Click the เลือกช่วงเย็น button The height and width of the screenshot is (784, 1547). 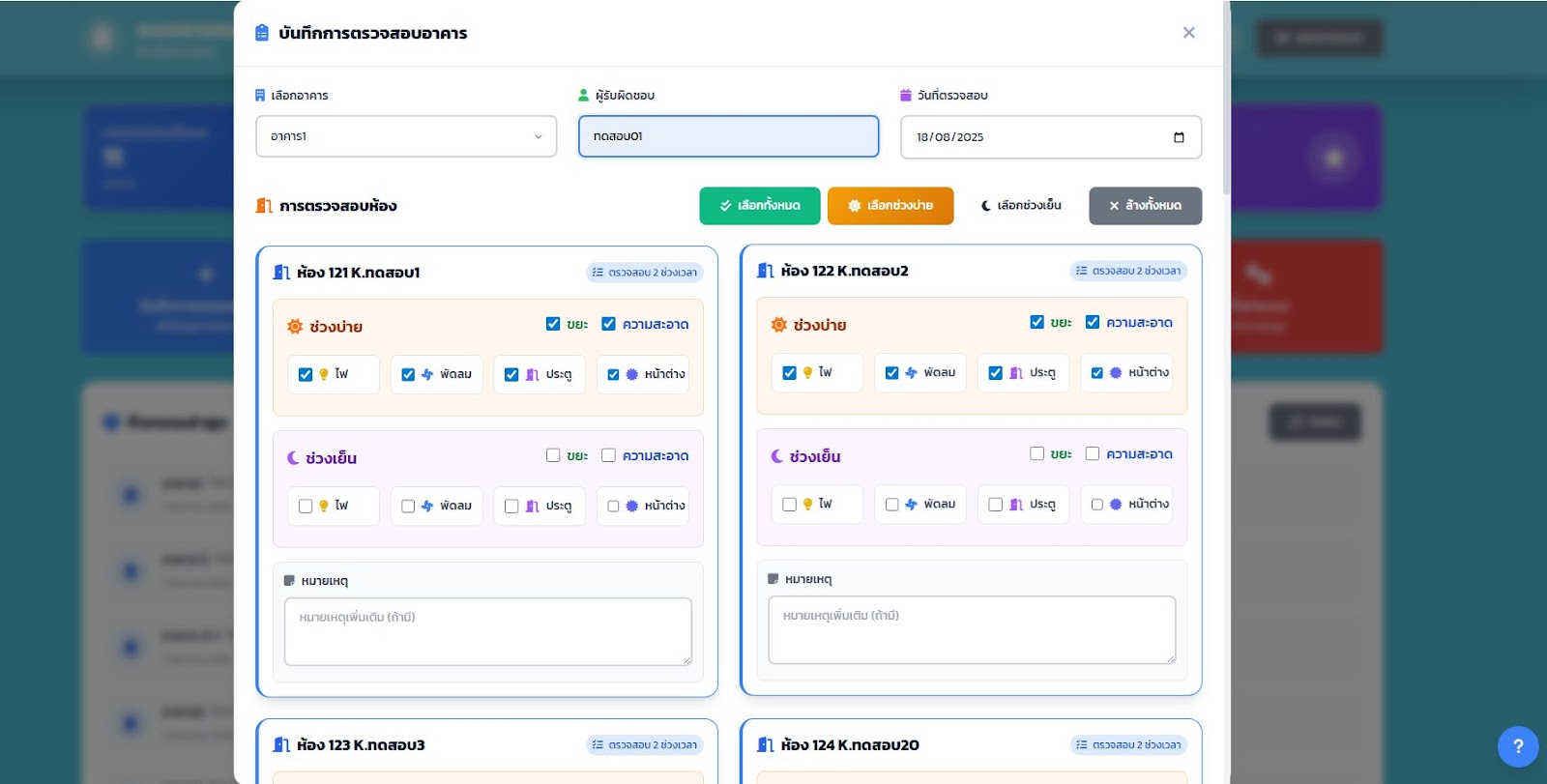click(x=1021, y=206)
